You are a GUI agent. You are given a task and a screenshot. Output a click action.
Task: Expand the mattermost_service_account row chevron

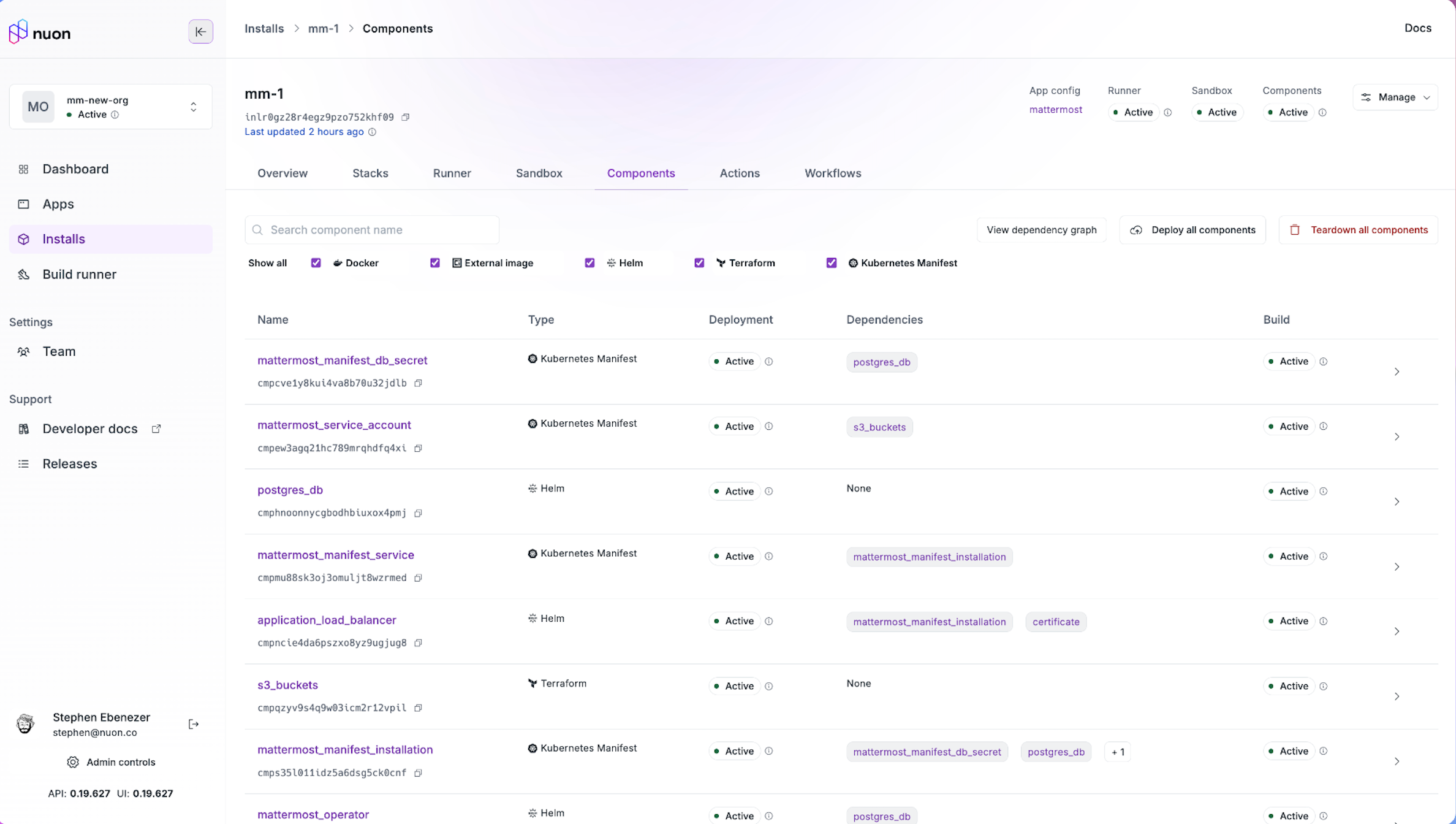click(1397, 437)
